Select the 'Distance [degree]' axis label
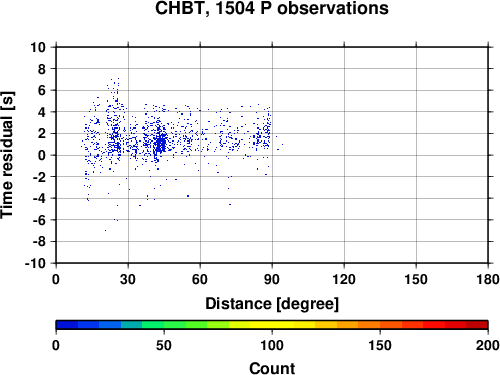Image resolution: width=500 pixels, height=375 pixels. 272,304
